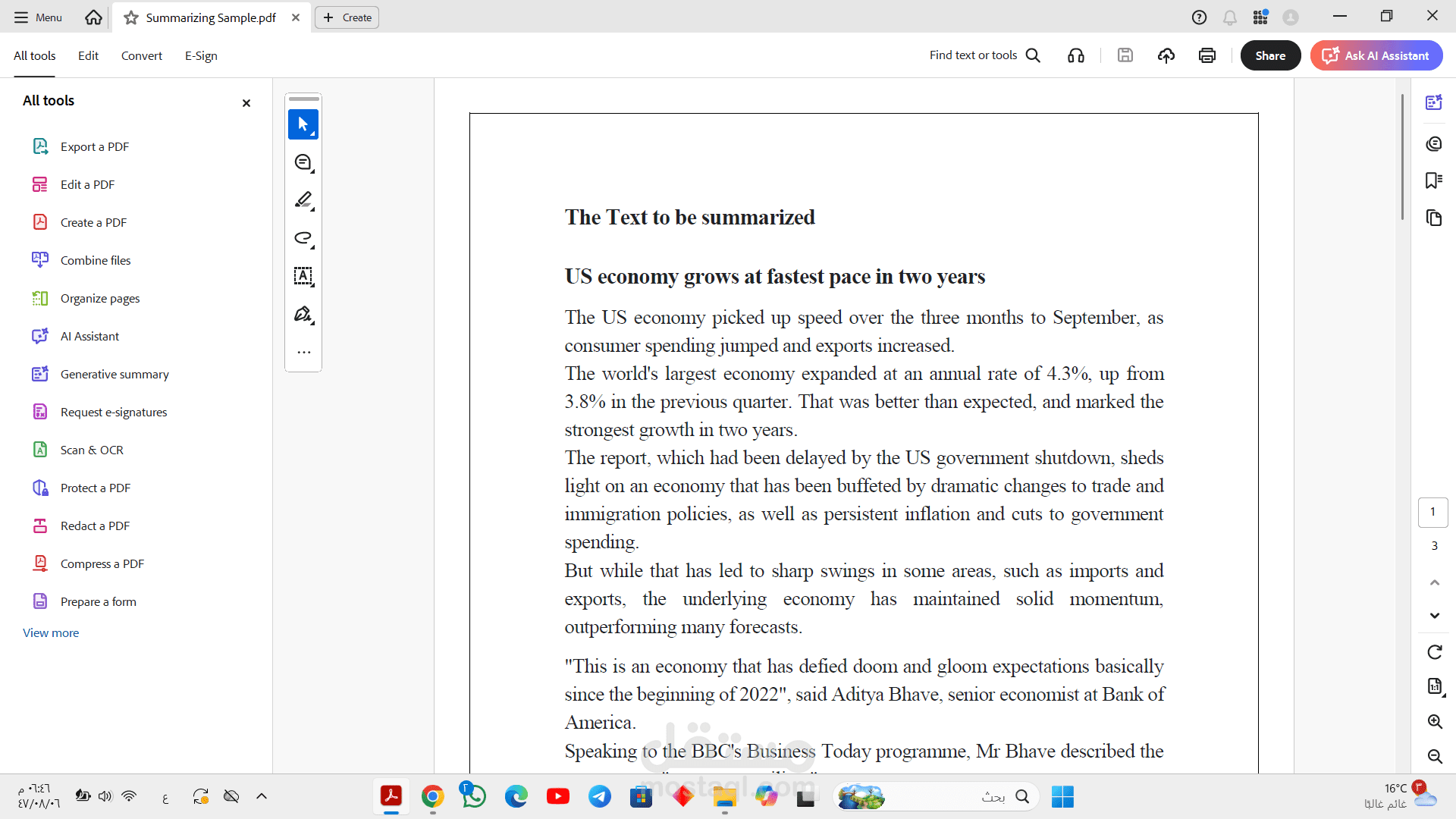The image size is (1456, 819).
Task: Click the Share button
Action: coord(1269,55)
